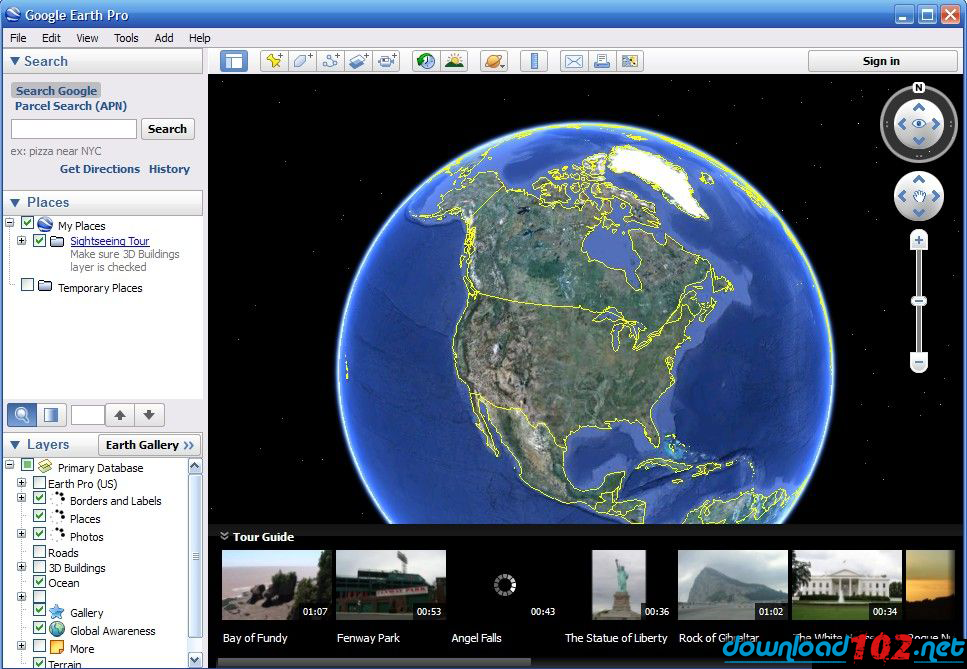Open Earth Gallery
967x669 pixels.
pyautogui.click(x=149, y=445)
